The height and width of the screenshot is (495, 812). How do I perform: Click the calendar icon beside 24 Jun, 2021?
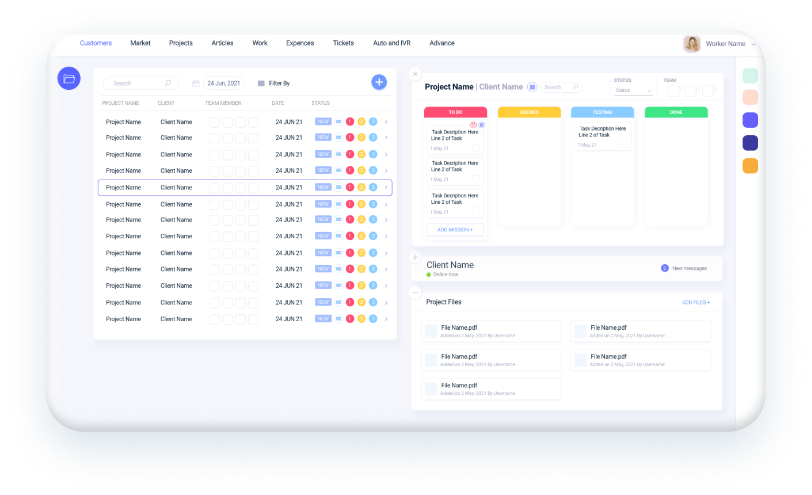coord(196,84)
